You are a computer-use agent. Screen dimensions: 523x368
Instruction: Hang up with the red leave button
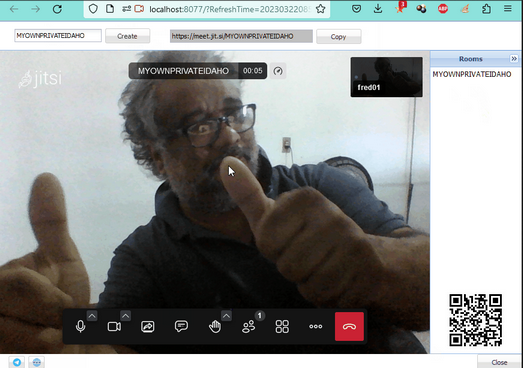point(349,326)
